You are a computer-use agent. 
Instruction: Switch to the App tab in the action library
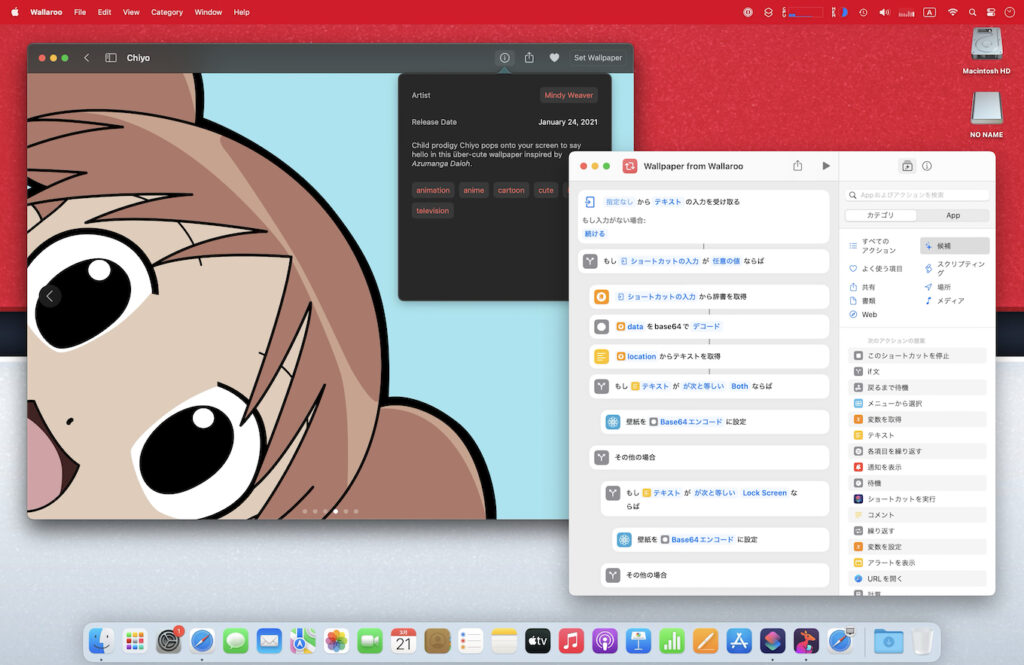[951, 215]
